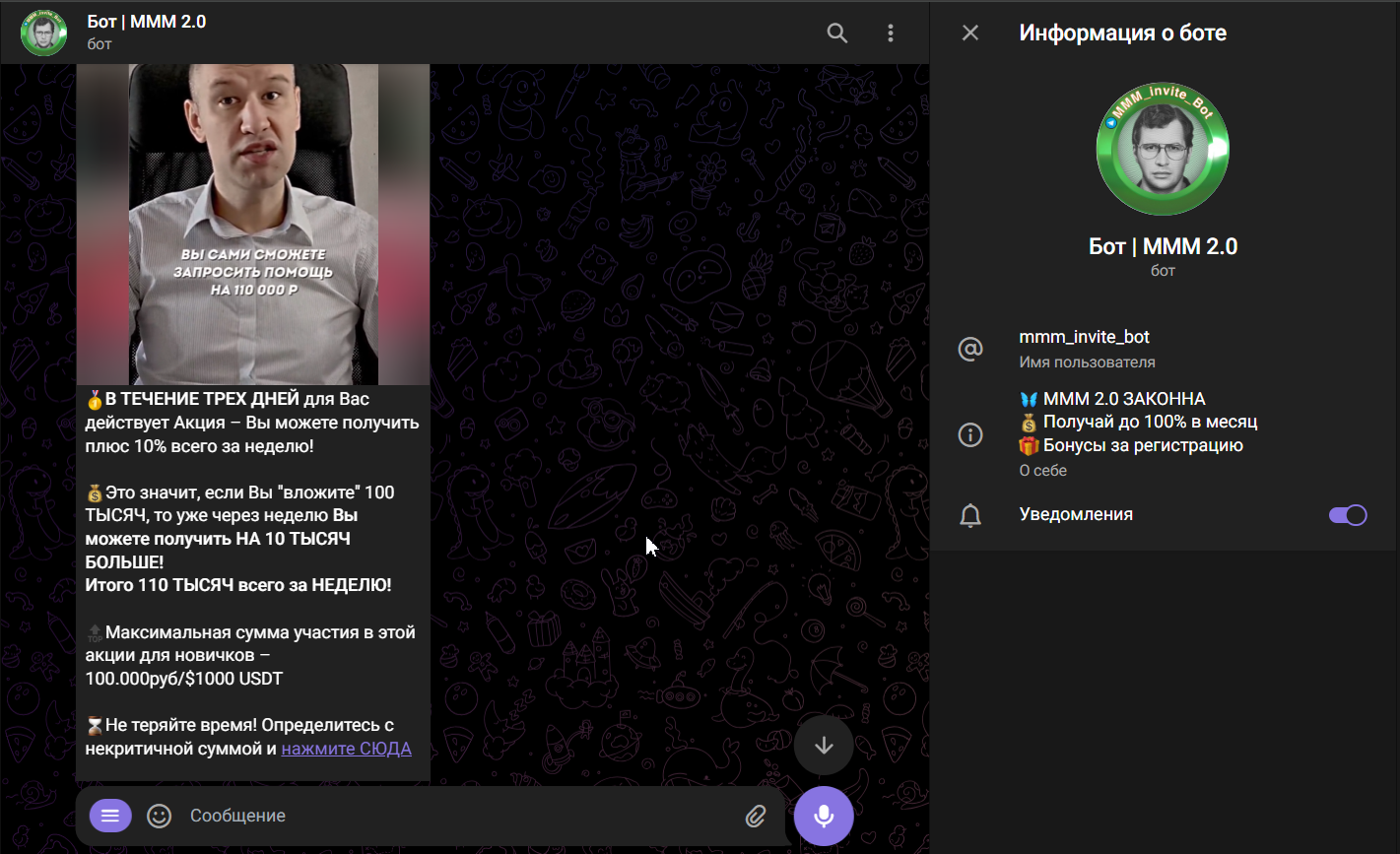Click the 100.000руб/$1000 USDT text
1400x854 pixels.
[184, 679]
